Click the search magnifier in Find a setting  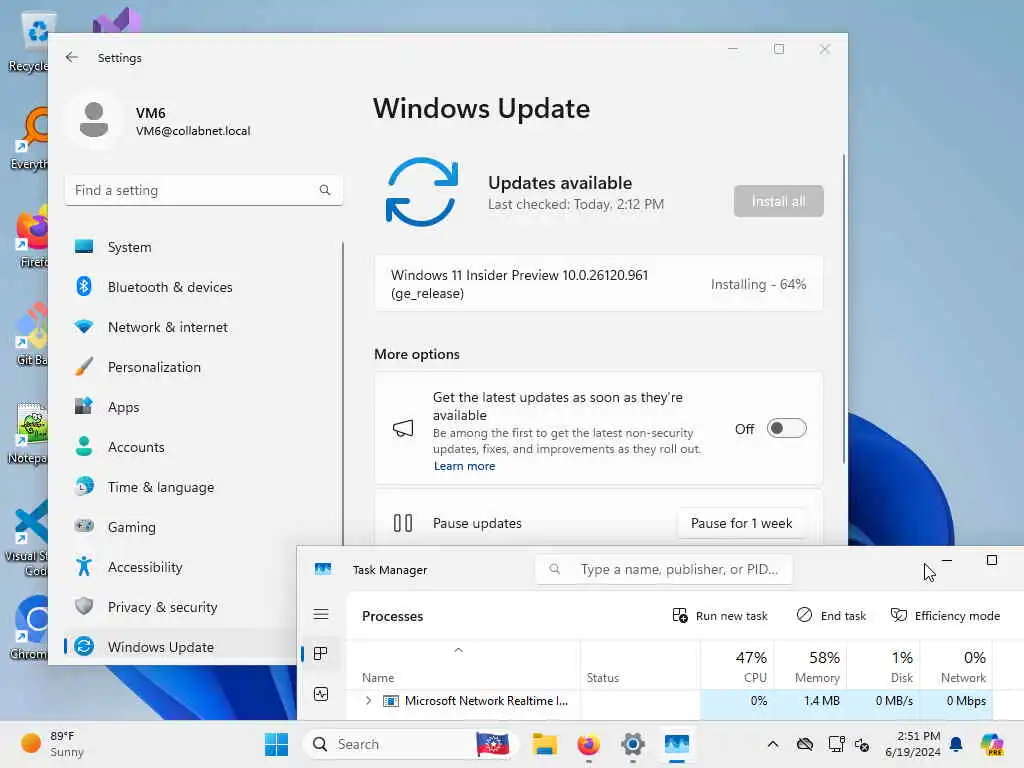click(325, 190)
